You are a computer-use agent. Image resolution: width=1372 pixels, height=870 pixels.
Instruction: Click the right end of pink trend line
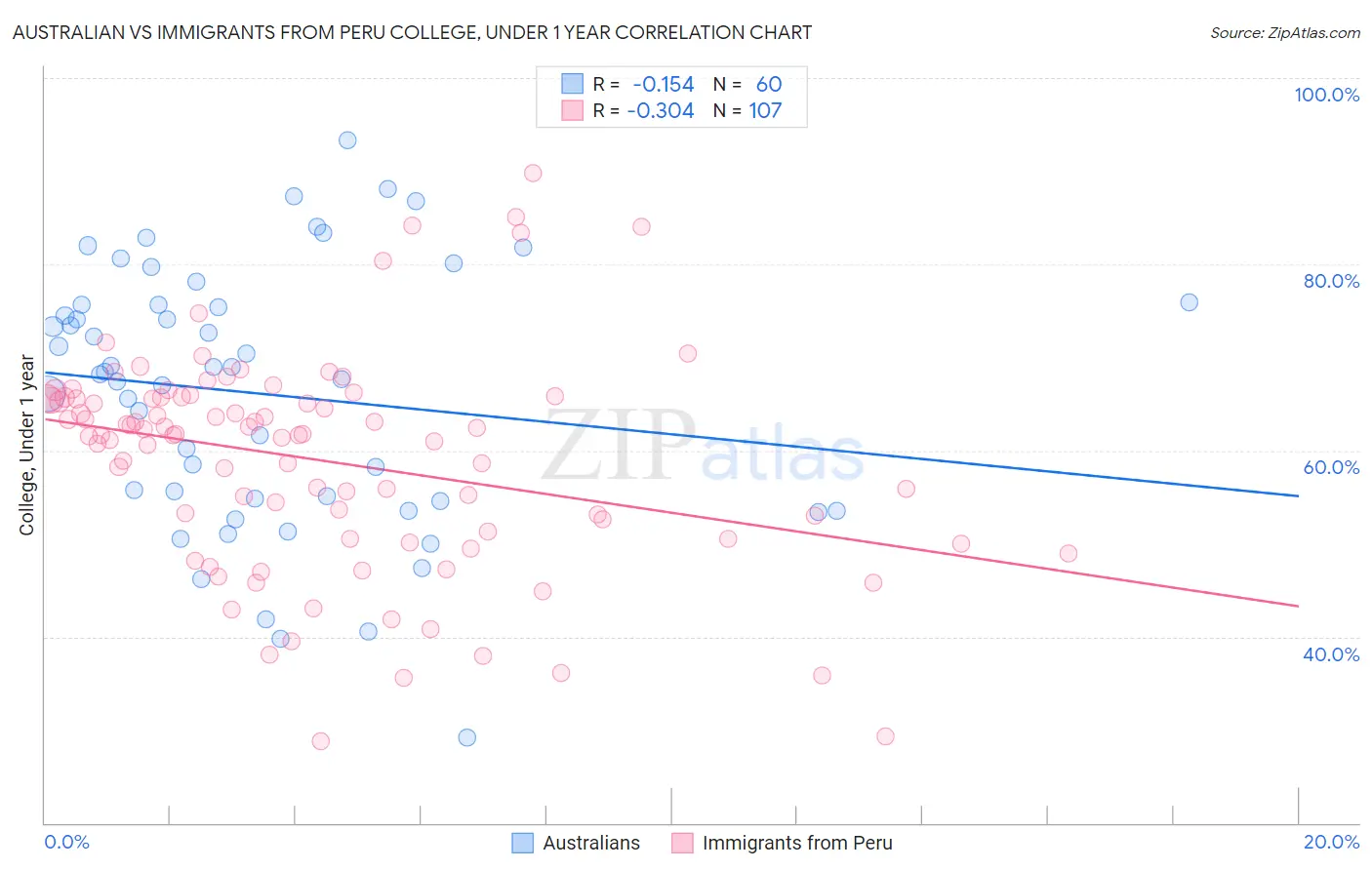click(x=1298, y=606)
